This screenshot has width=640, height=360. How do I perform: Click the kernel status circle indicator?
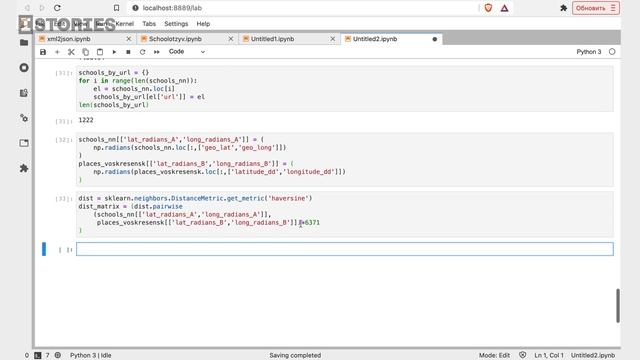click(x=612, y=52)
